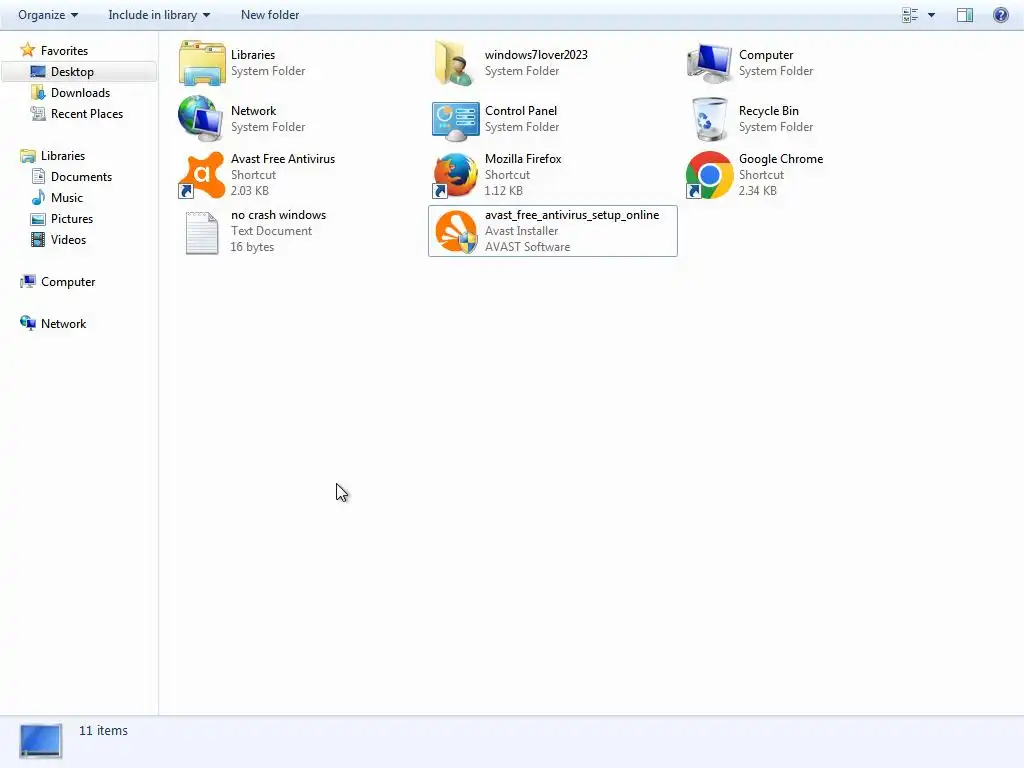Viewport: 1024px width, 768px height.
Task: Select the Computer icon in file list
Action: click(x=709, y=63)
